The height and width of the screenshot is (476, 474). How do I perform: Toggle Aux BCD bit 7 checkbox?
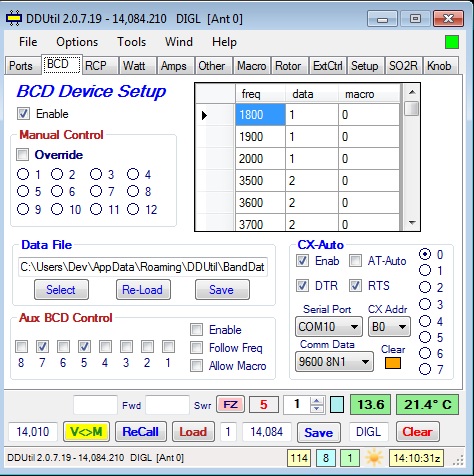(42, 347)
